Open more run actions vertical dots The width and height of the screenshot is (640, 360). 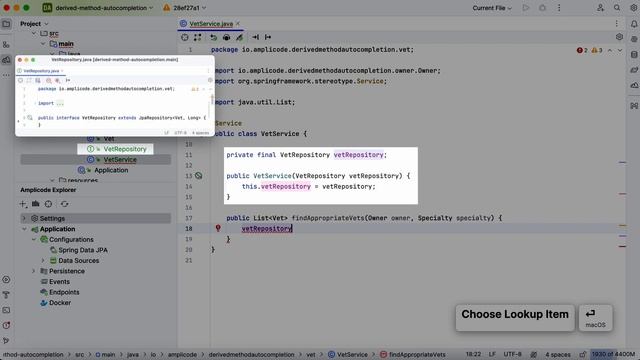(x=559, y=8)
